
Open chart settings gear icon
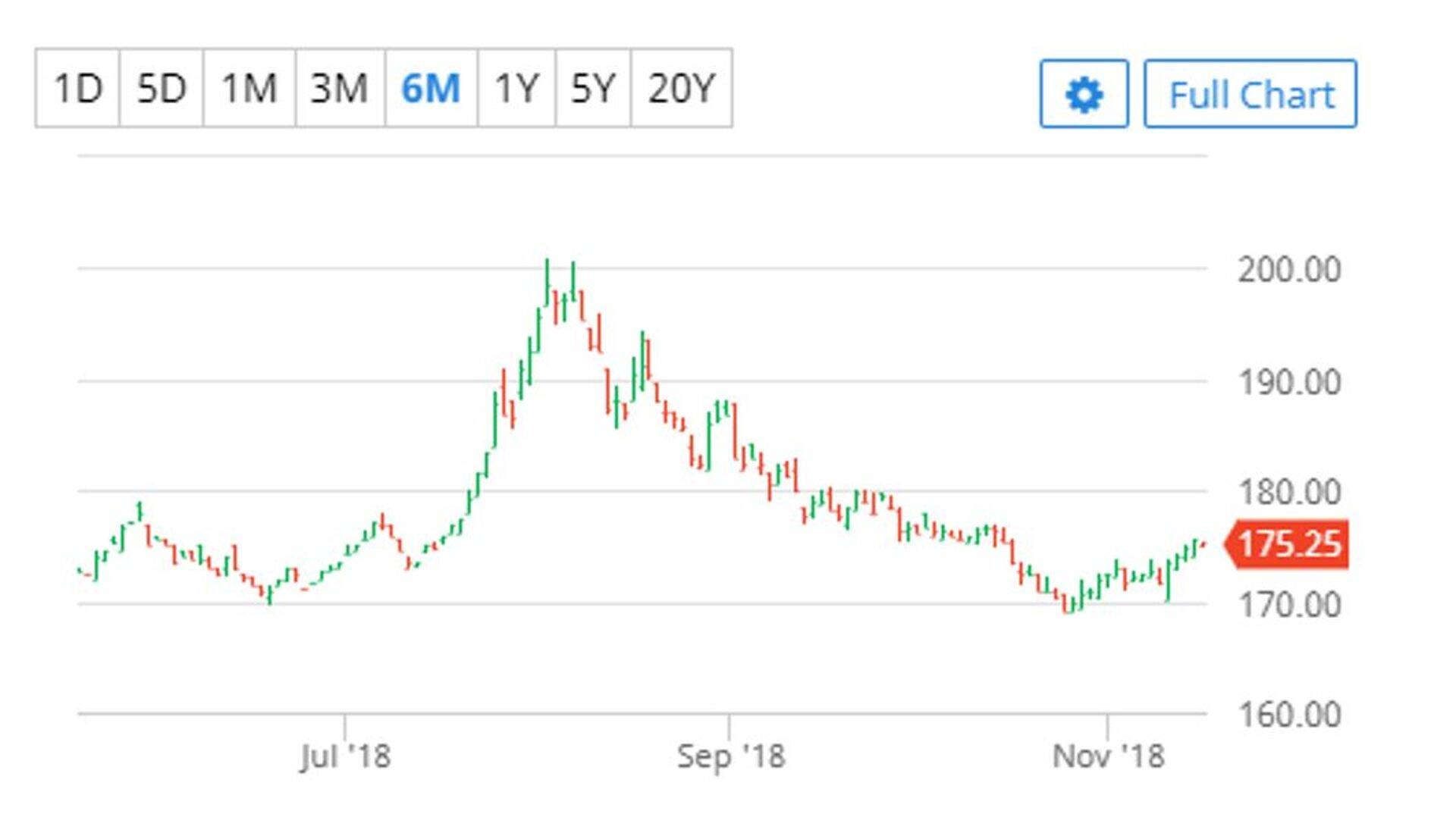click(x=1084, y=94)
